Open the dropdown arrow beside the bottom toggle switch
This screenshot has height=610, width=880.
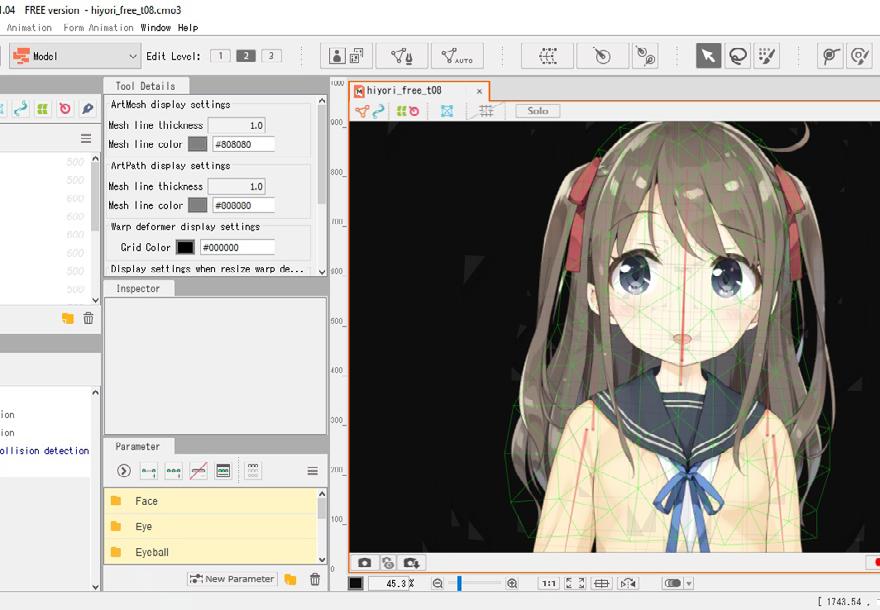[x=689, y=584]
